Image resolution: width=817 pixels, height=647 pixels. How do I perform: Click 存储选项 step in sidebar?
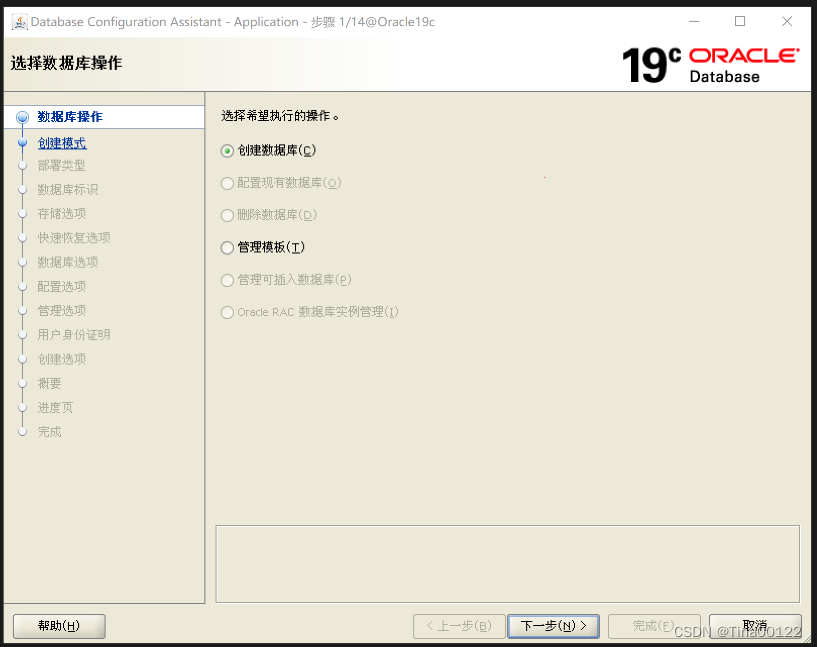(x=61, y=214)
